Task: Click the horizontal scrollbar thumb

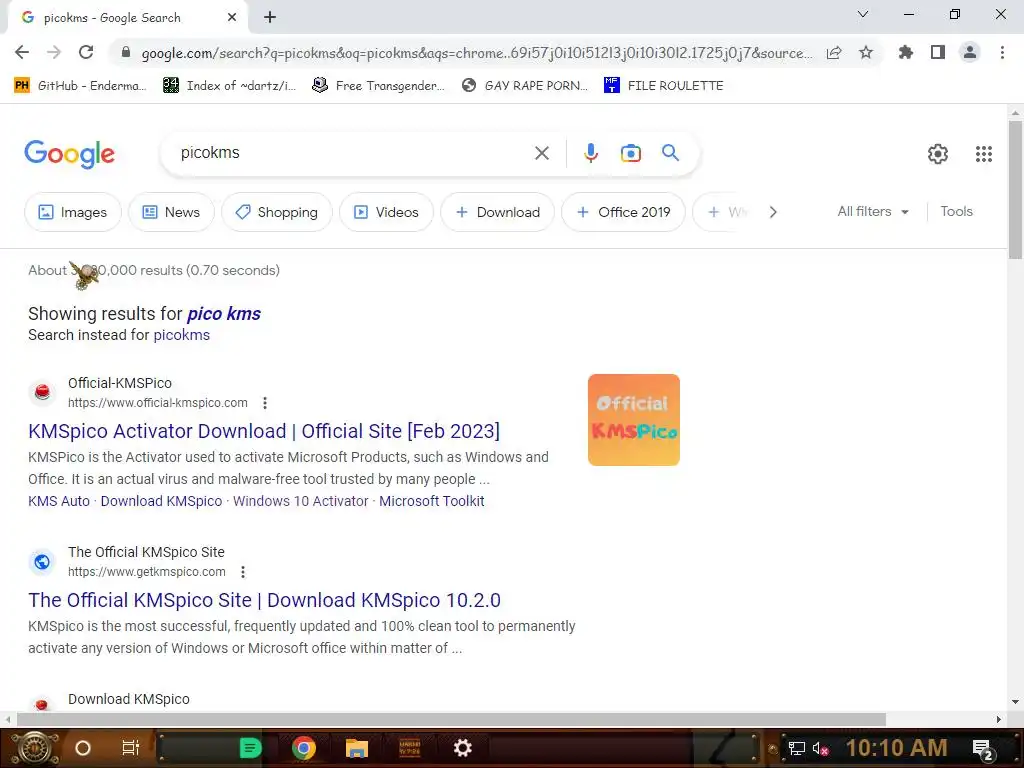Action: [451, 720]
